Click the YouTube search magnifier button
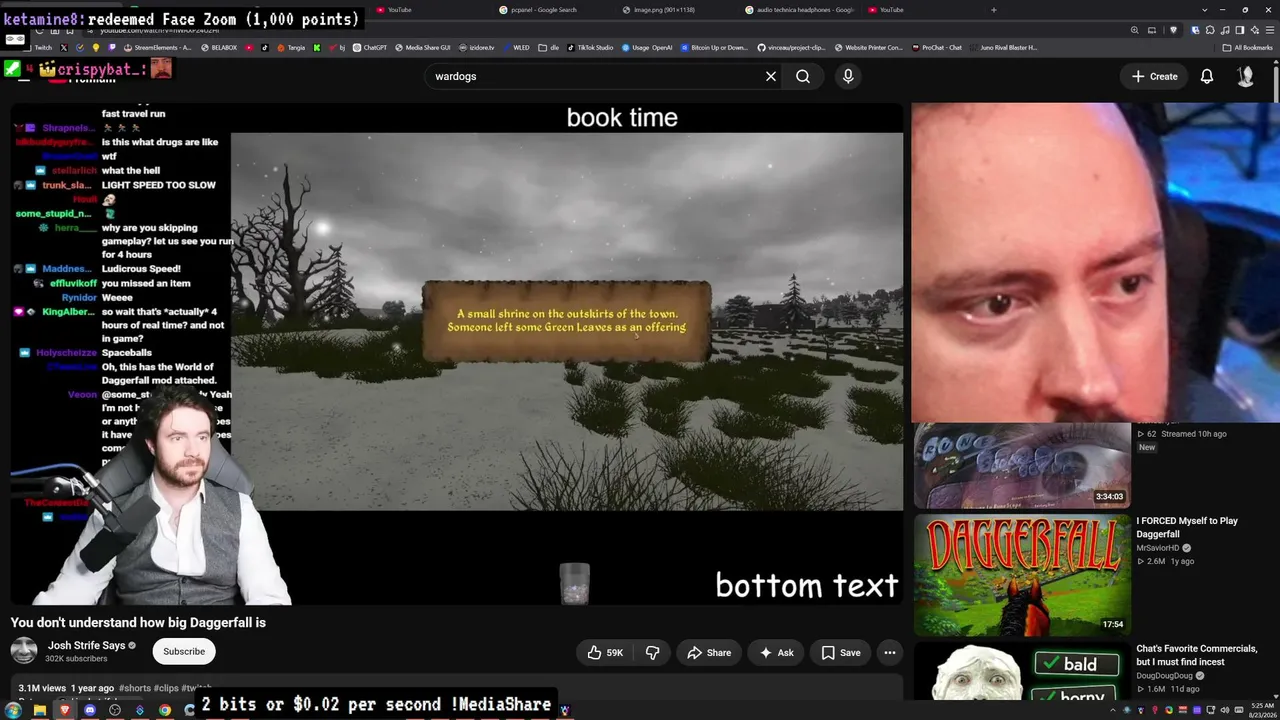This screenshot has height=720, width=1280. (803, 76)
